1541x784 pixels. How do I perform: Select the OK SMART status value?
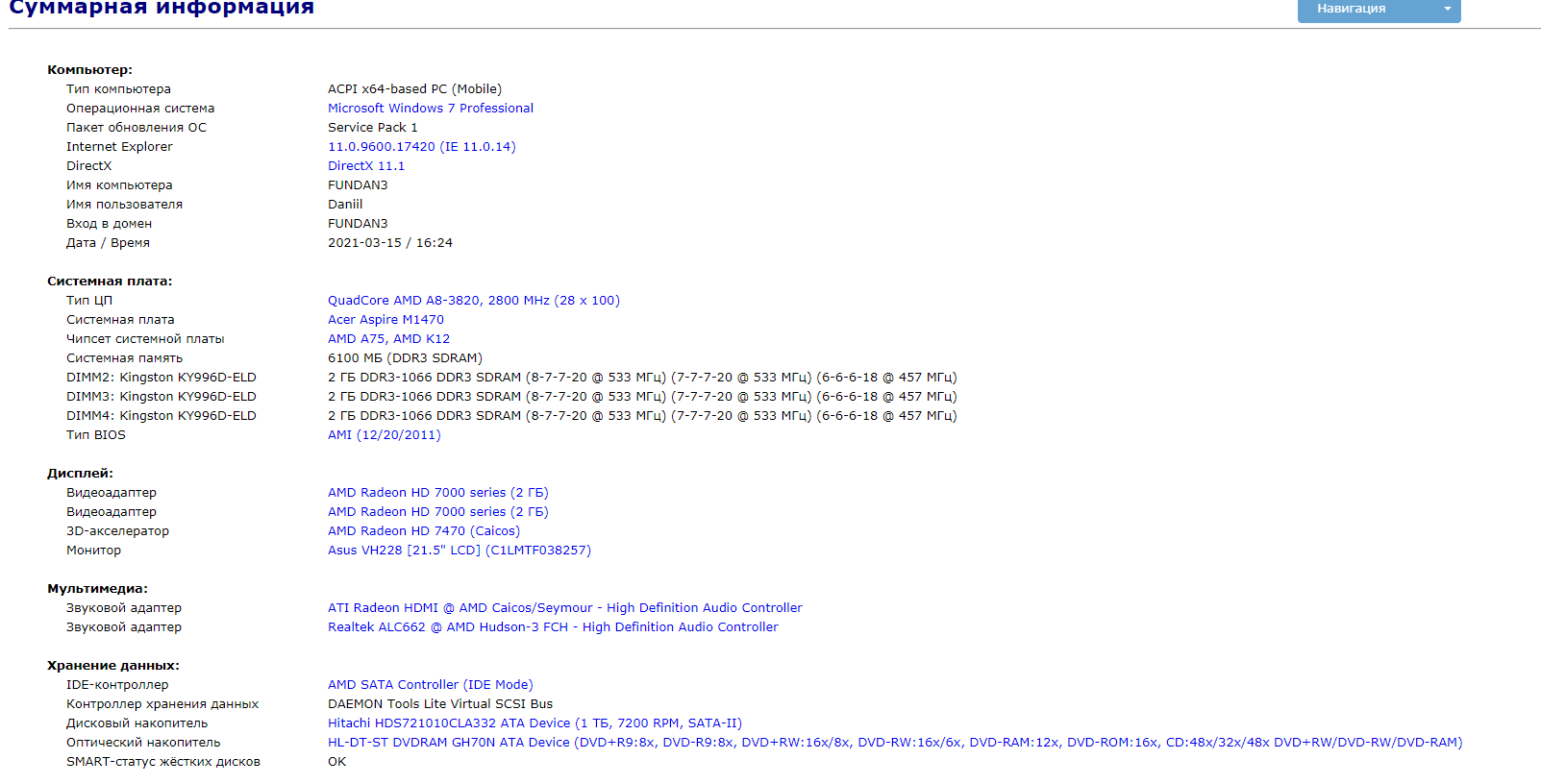click(336, 762)
